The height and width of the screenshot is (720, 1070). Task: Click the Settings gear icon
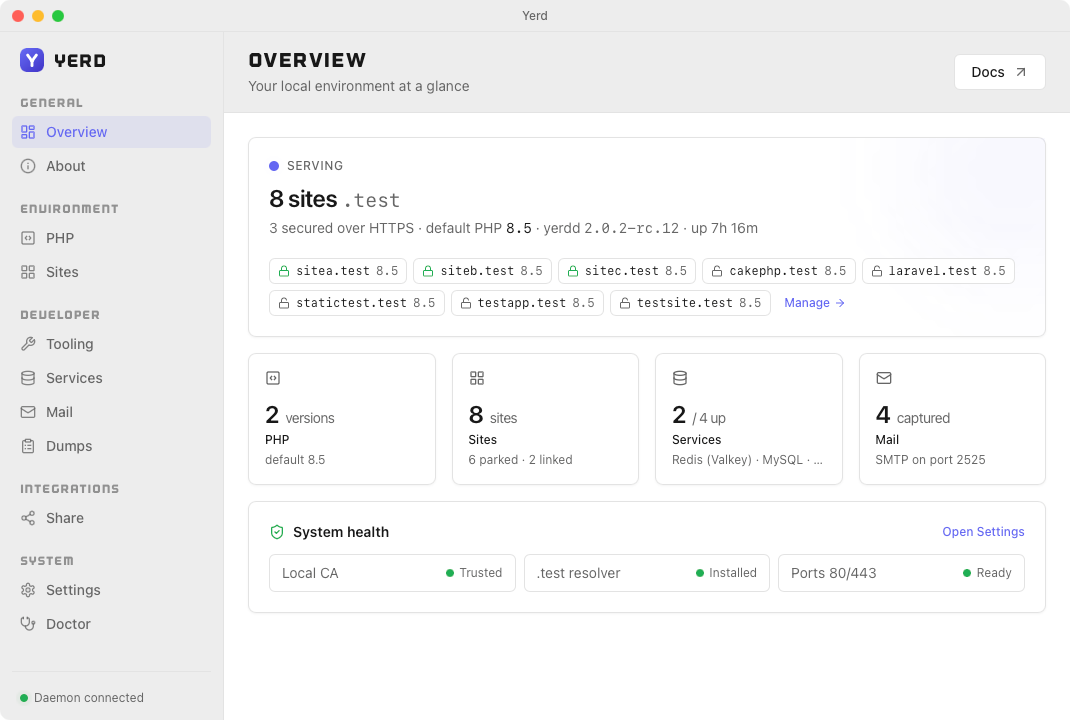pos(28,590)
